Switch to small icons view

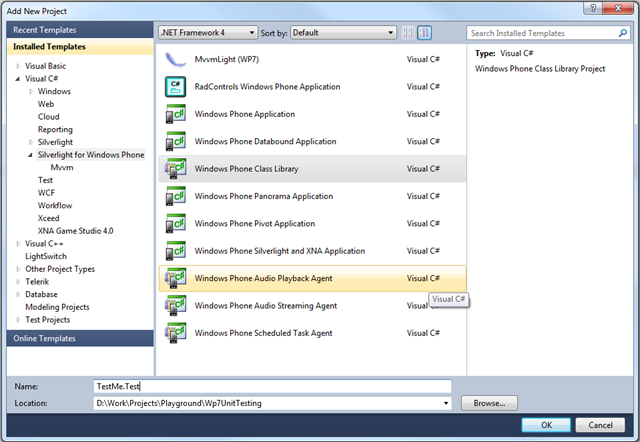coord(408,33)
